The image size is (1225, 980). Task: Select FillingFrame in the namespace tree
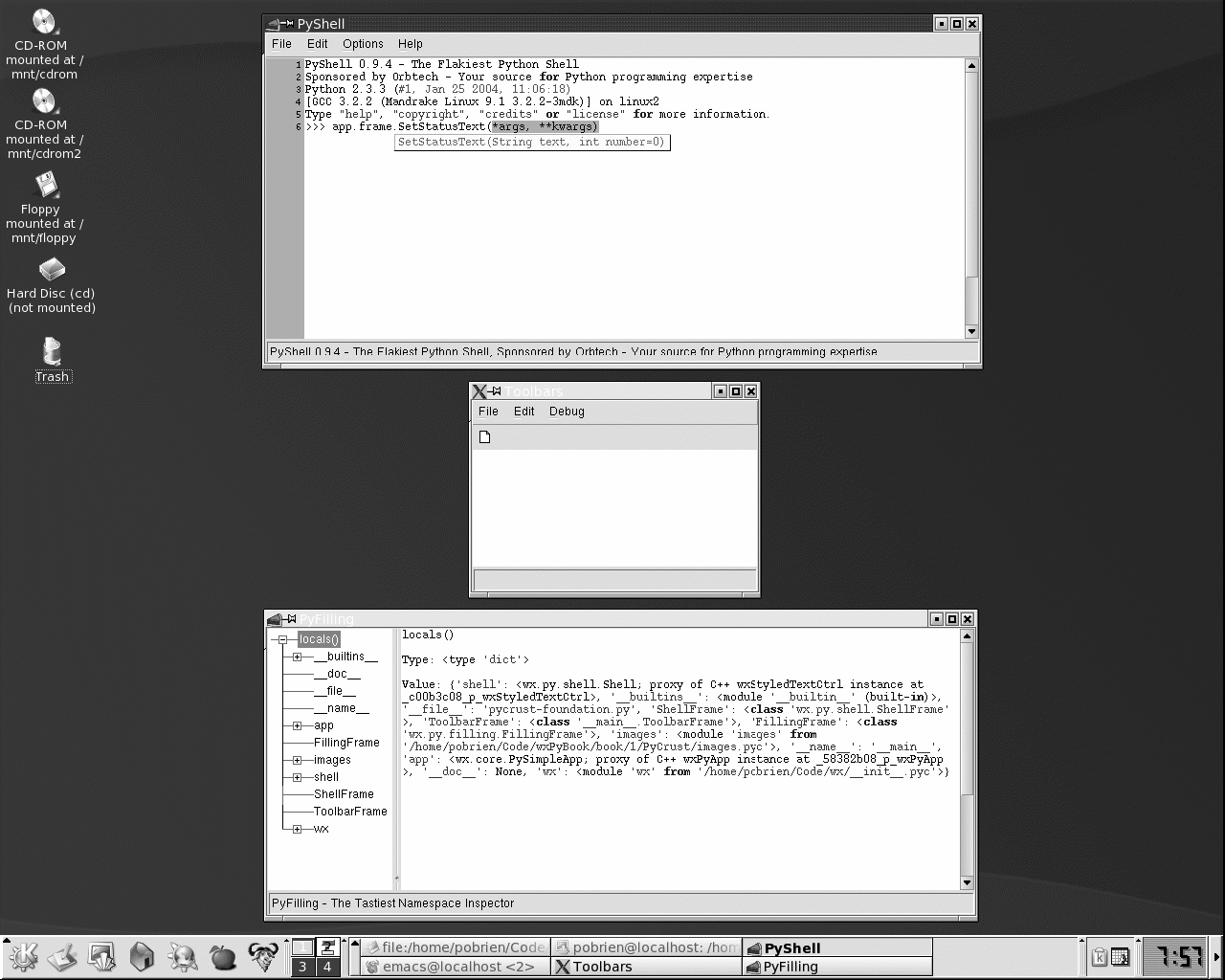tap(346, 743)
